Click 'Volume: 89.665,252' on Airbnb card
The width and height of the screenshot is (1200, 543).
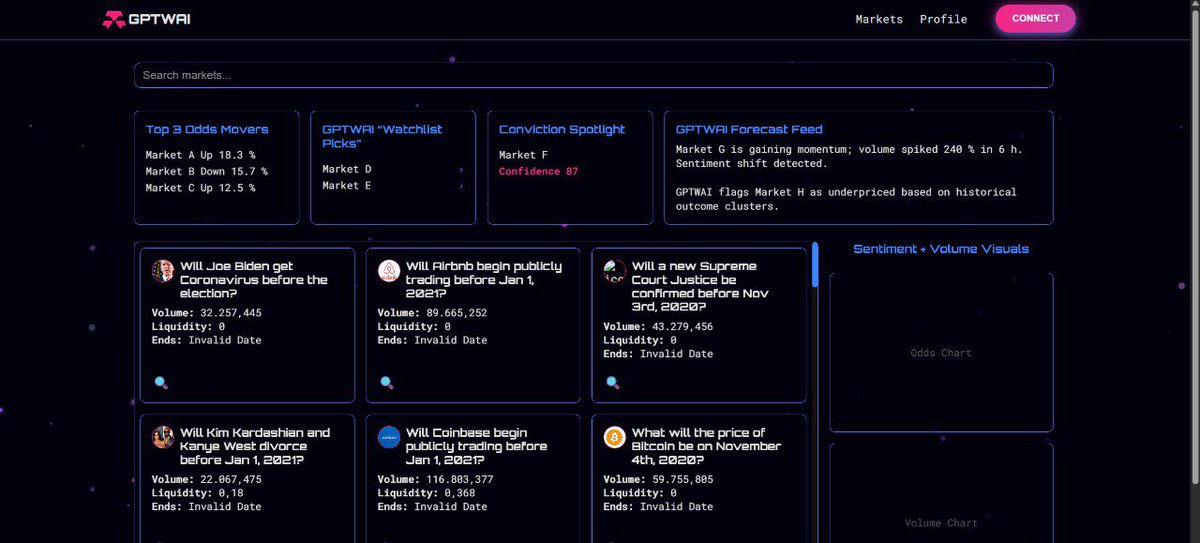[433, 313]
